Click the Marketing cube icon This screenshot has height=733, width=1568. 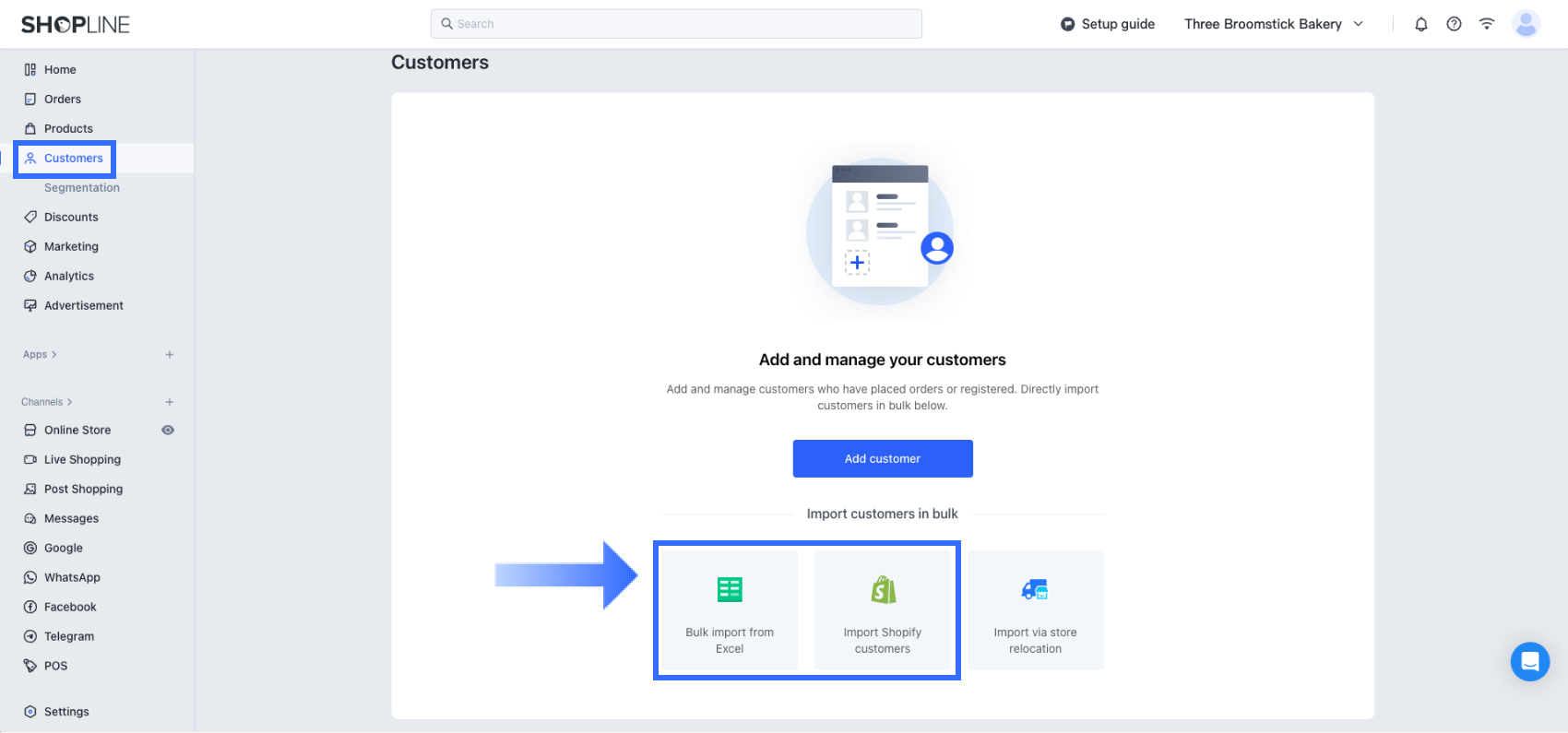point(30,246)
